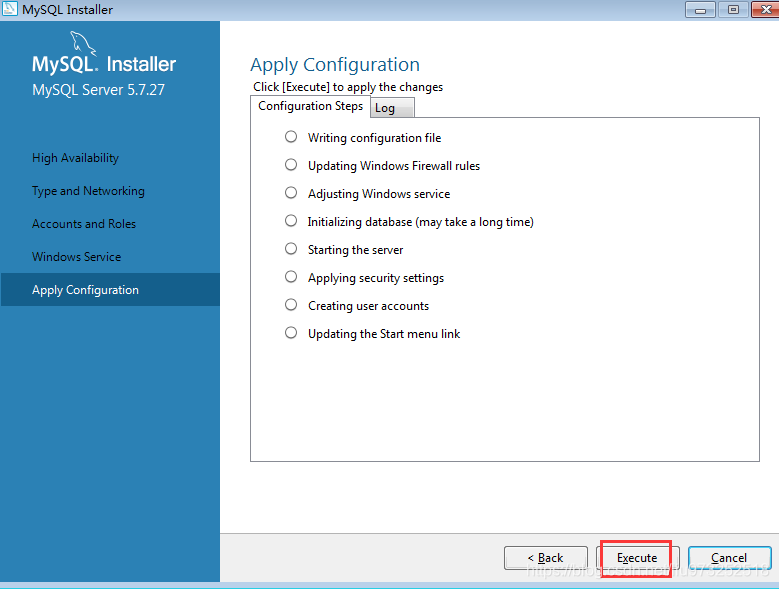
Task: Click 'Starting the server' text
Action: coord(356,250)
